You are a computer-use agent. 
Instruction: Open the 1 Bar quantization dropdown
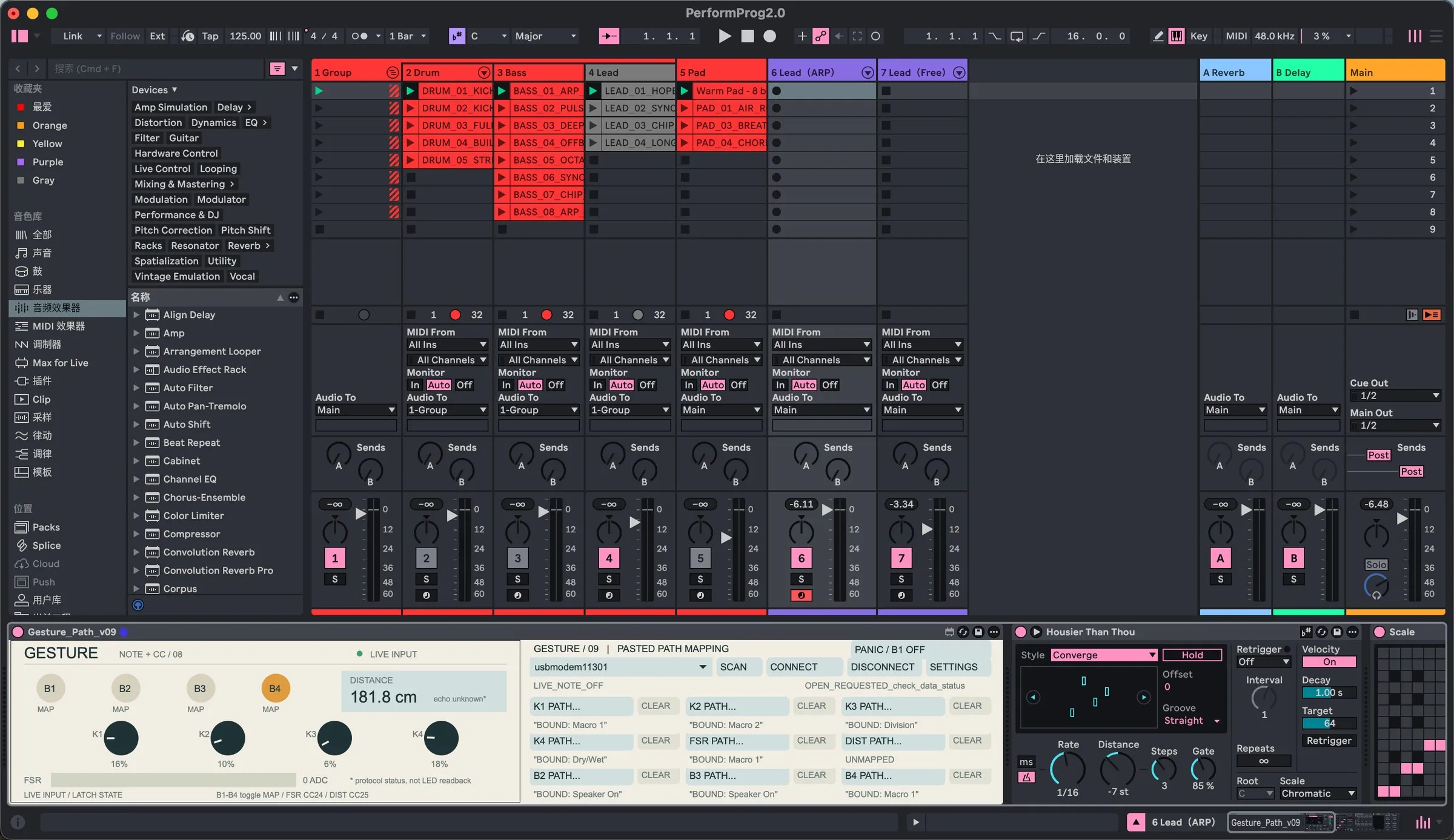408,36
